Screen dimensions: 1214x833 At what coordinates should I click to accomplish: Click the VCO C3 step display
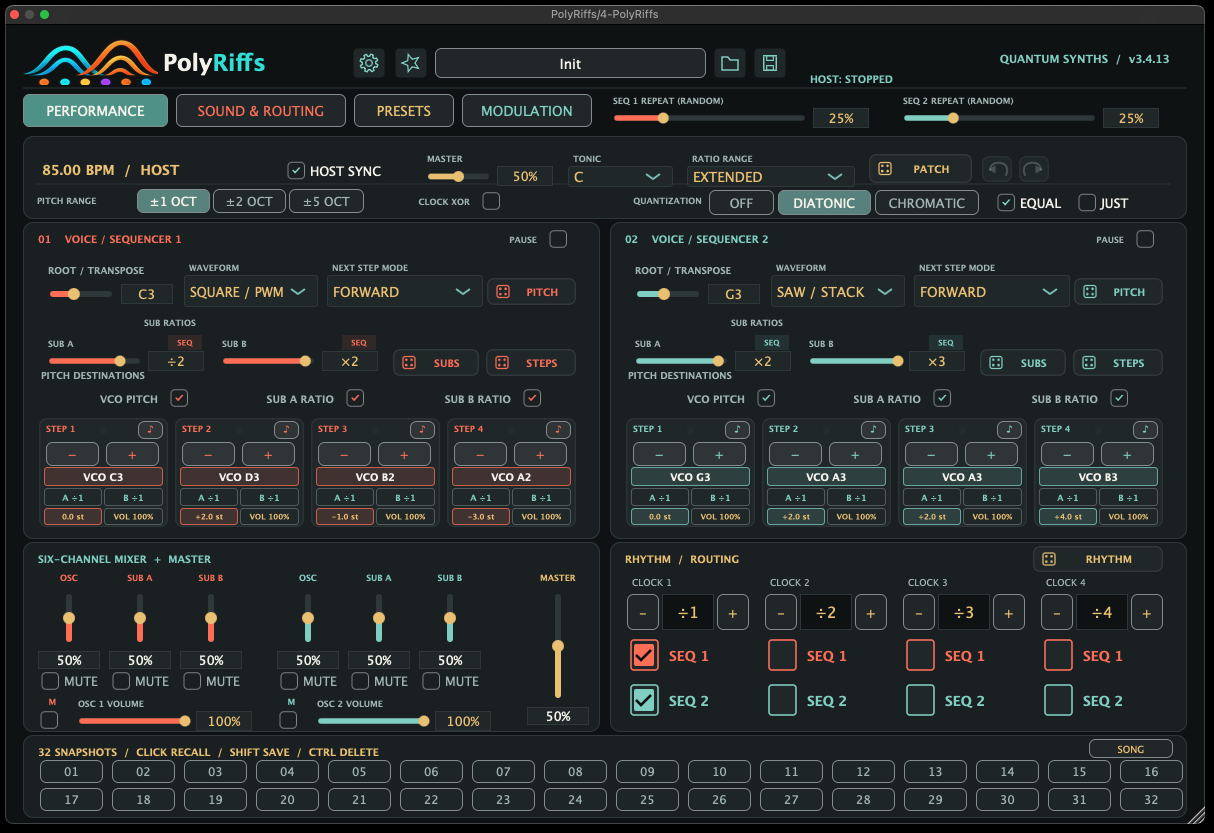(102, 477)
